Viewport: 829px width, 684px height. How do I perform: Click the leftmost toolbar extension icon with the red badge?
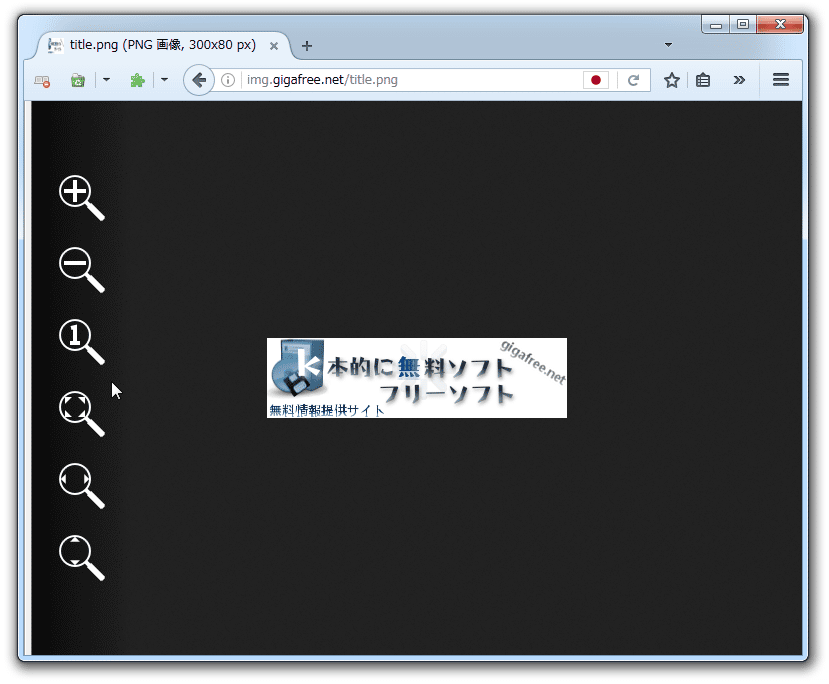[x=42, y=81]
